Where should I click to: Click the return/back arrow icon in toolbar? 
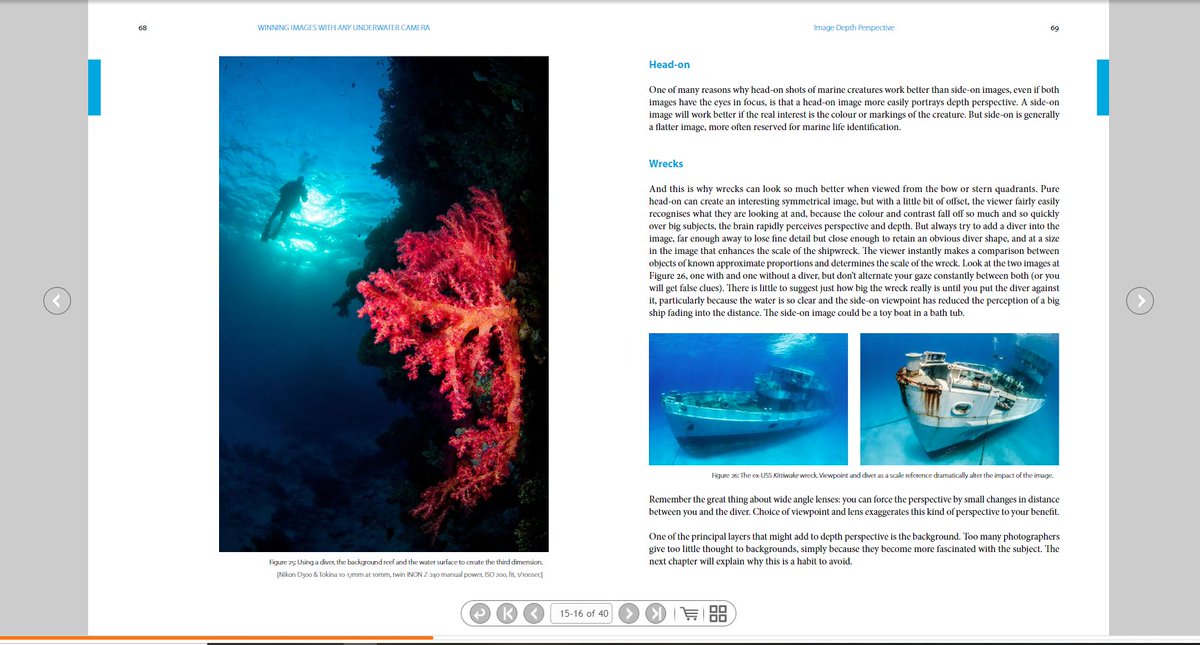point(480,613)
